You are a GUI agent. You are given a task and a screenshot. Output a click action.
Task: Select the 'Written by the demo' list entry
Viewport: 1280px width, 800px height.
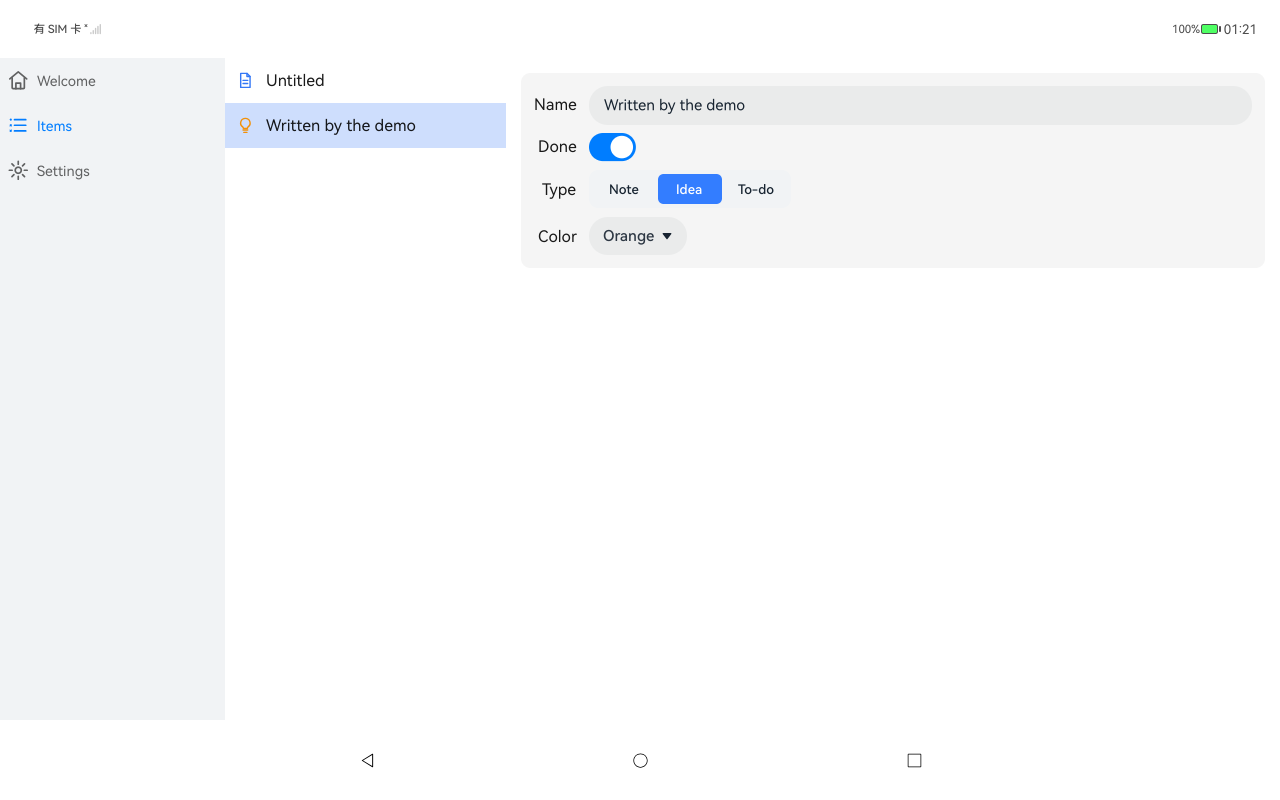point(365,126)
